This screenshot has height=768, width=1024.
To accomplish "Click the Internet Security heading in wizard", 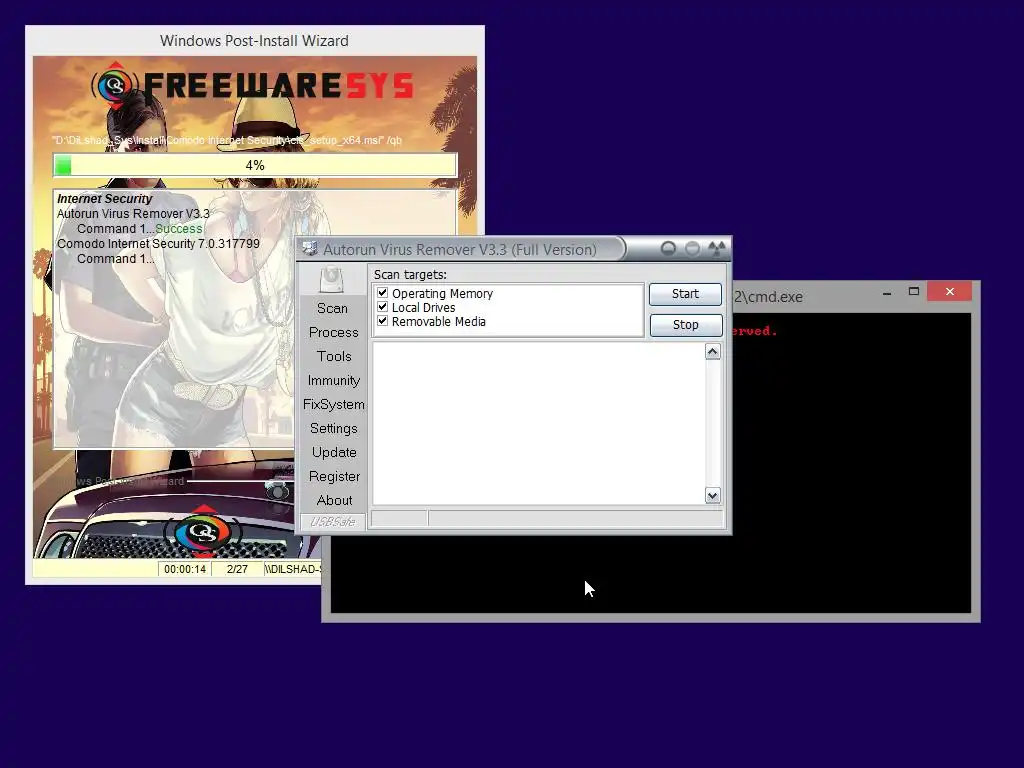I will (104, 199).
